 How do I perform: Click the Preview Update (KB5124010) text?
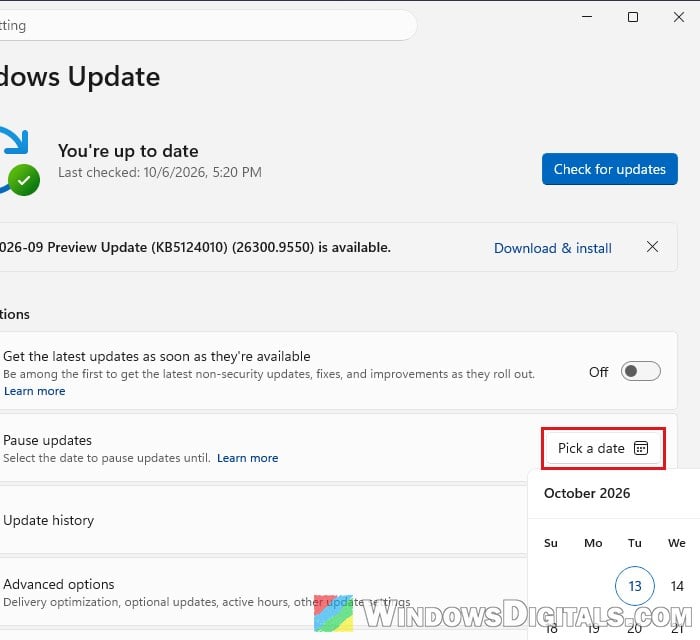195,247
